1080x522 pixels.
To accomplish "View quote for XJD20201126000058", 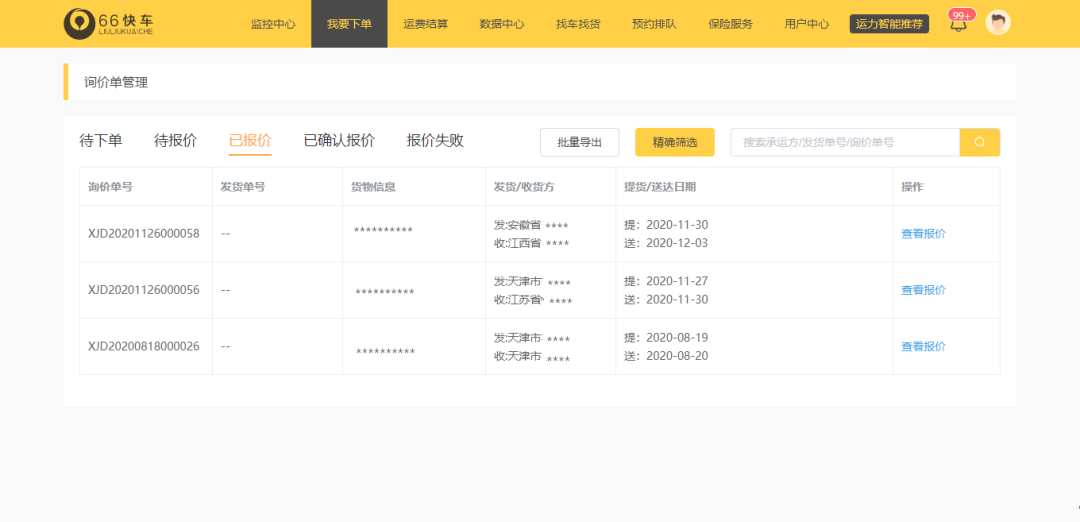I will [x=924, y=233].
